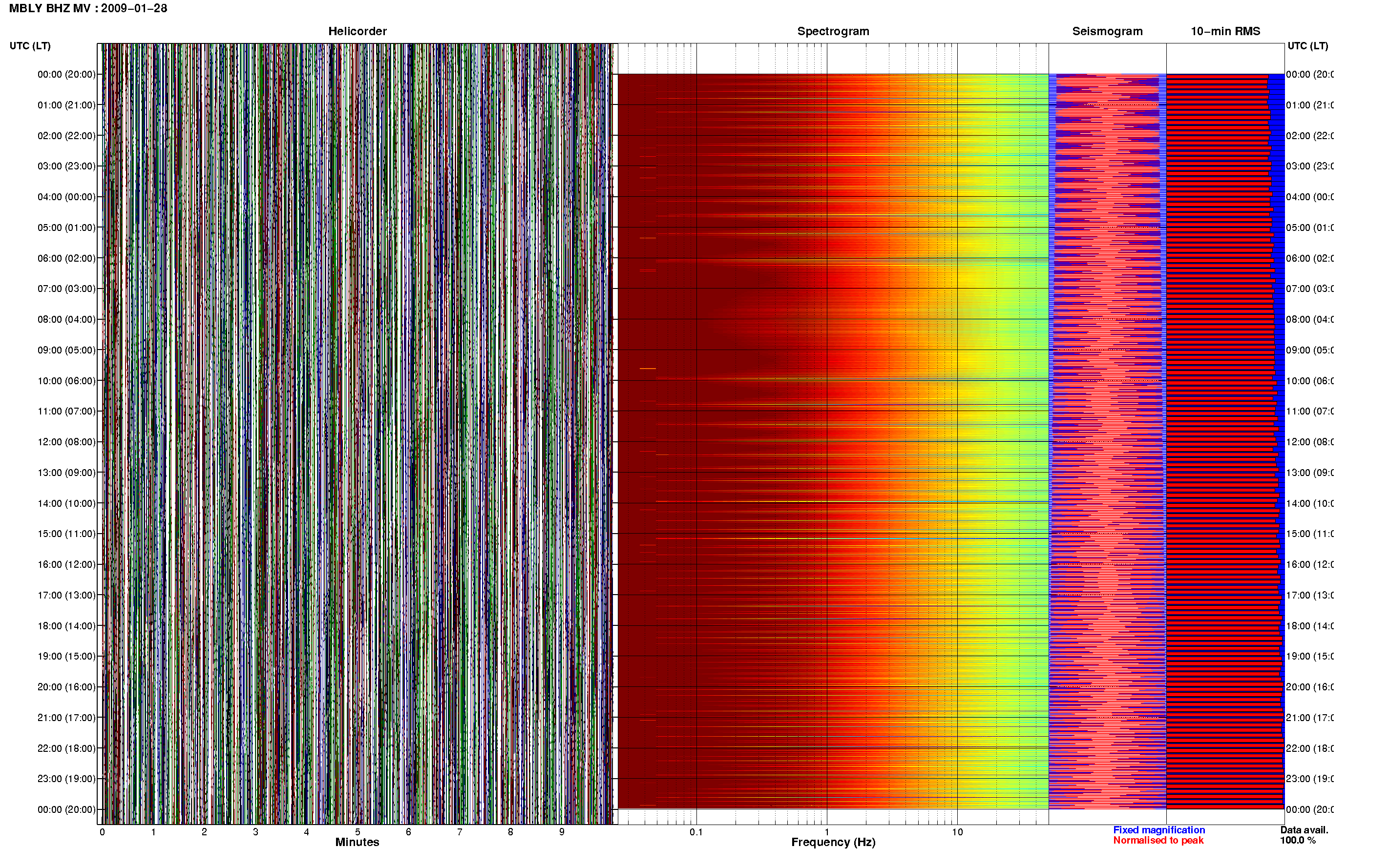Viewport: 1389px width, 868px height.
Task: Click the '1' frequency axis tick label
Action: pos(827,832)
